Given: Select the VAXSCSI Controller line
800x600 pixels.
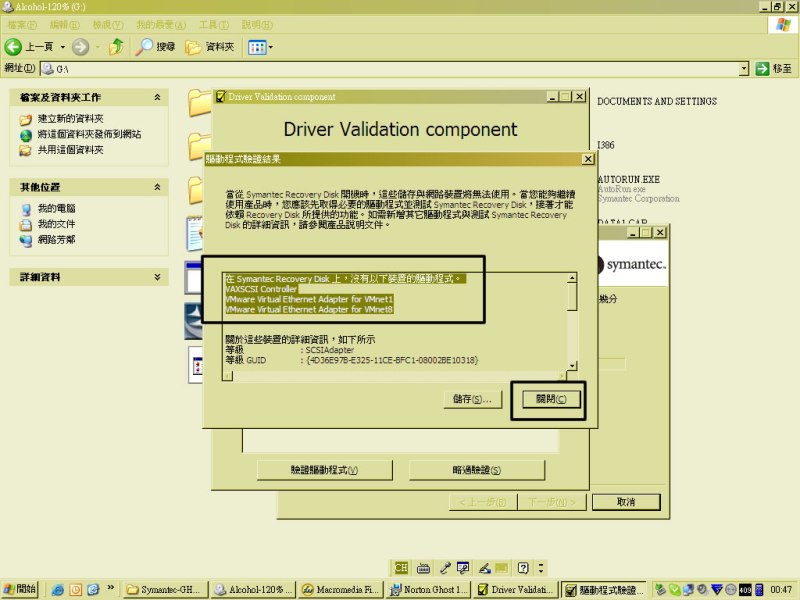Looking at the screenshot, I should [x=261, y=289].
